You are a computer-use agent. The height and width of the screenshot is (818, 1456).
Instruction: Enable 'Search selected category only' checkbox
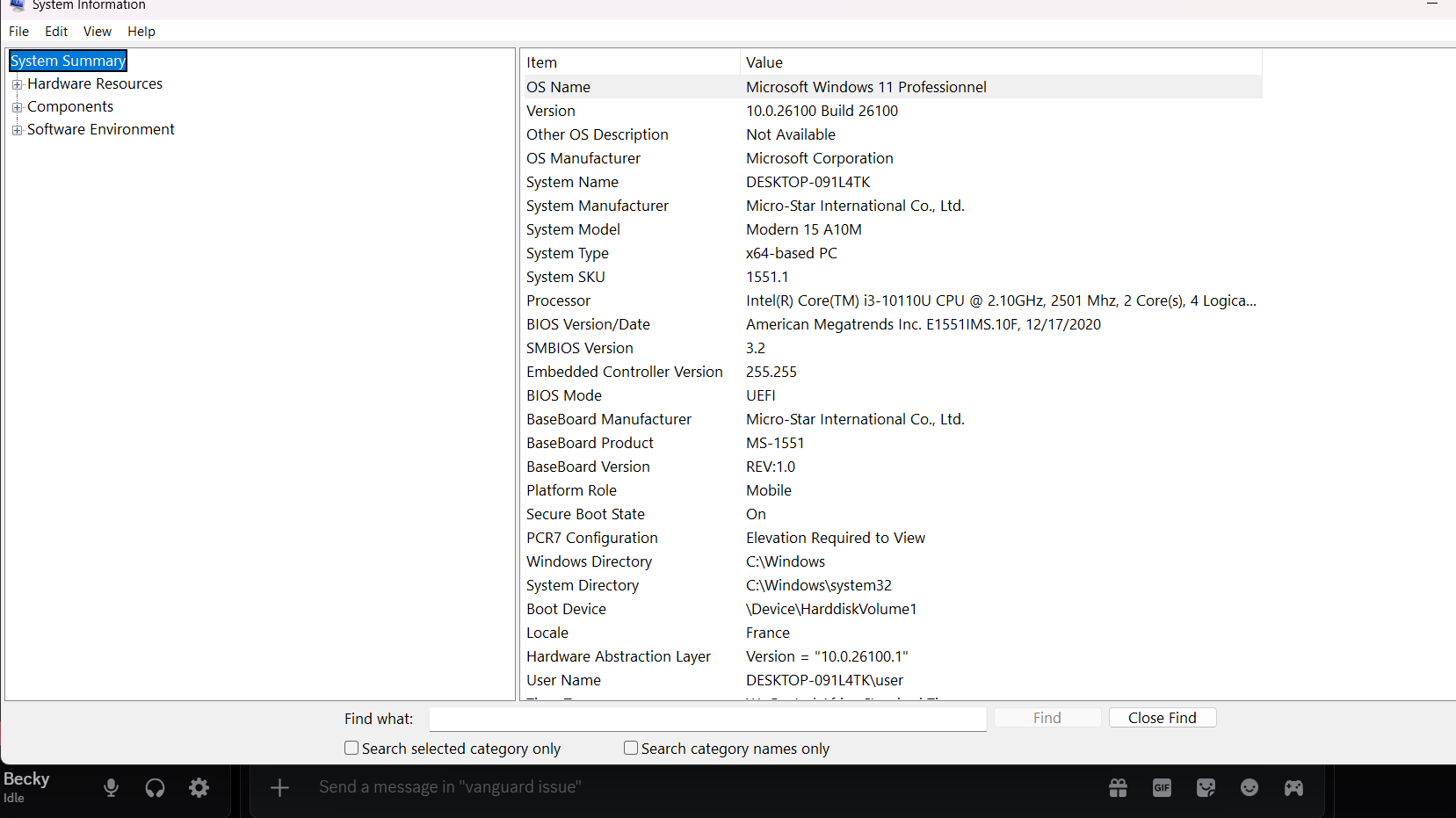pos(351,748)
